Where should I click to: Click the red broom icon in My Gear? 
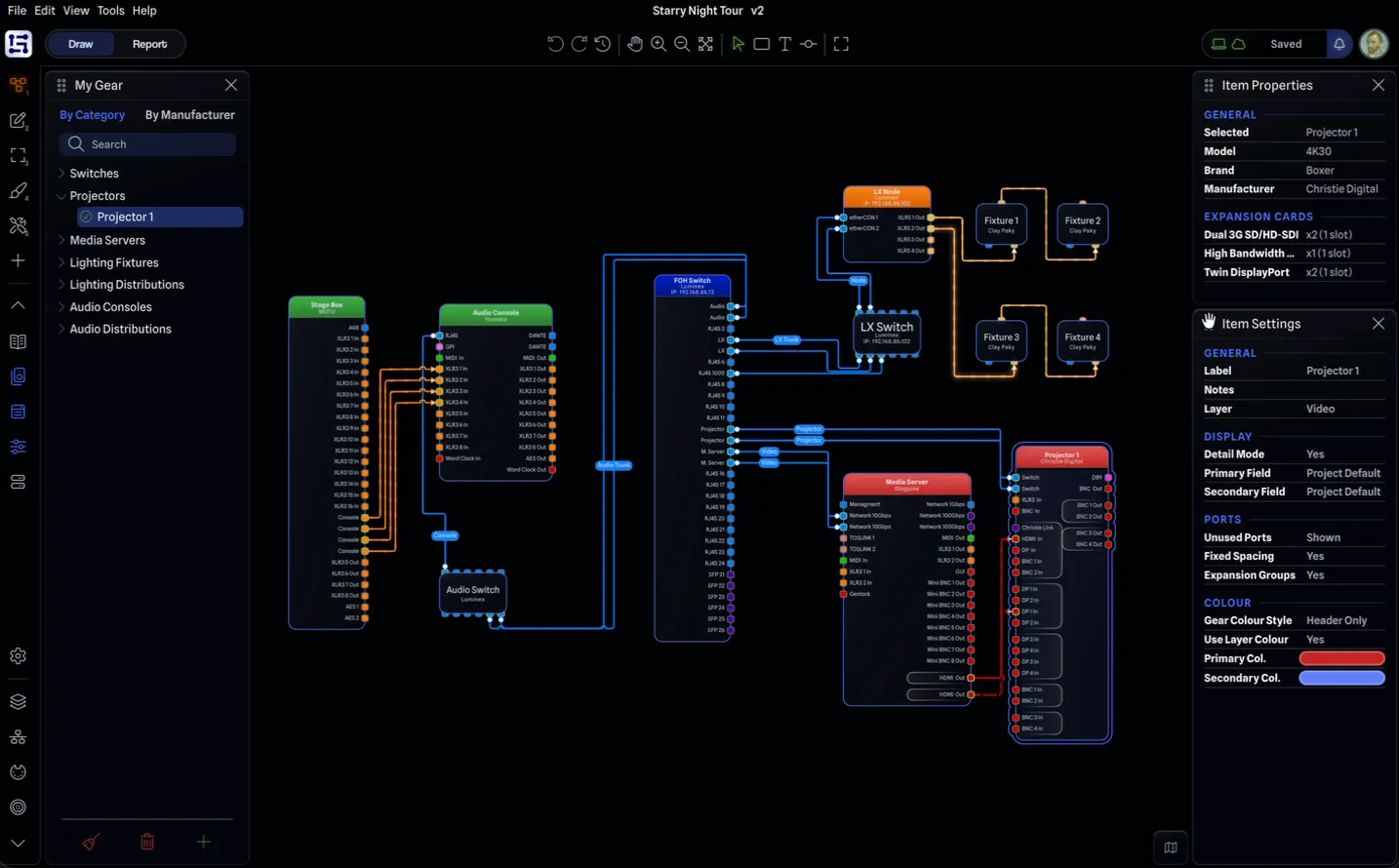[x=91, y=842]
